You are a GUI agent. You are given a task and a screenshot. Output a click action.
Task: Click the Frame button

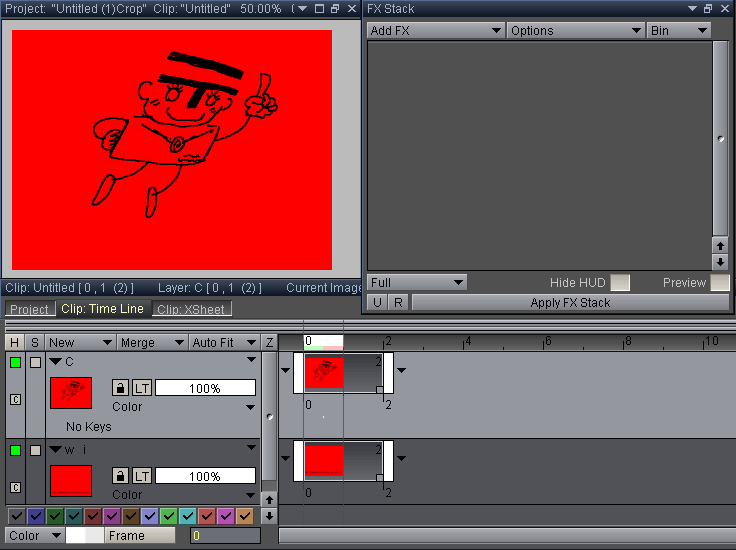140,535
